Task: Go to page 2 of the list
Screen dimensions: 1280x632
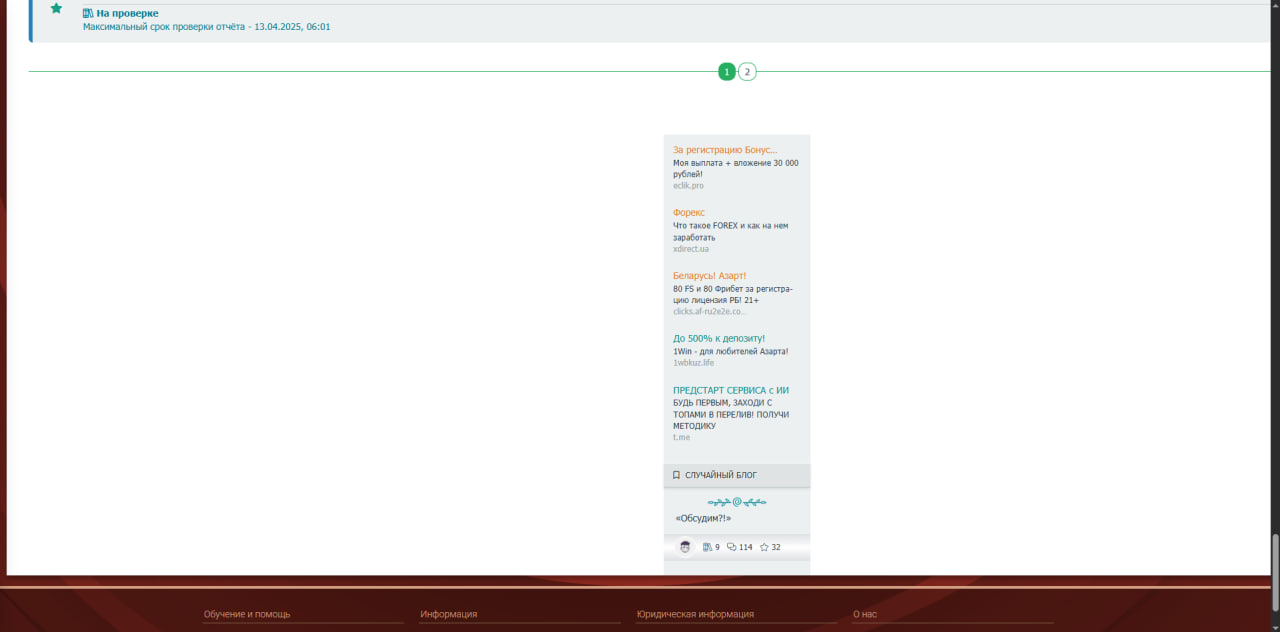Action: click(747, 72)
